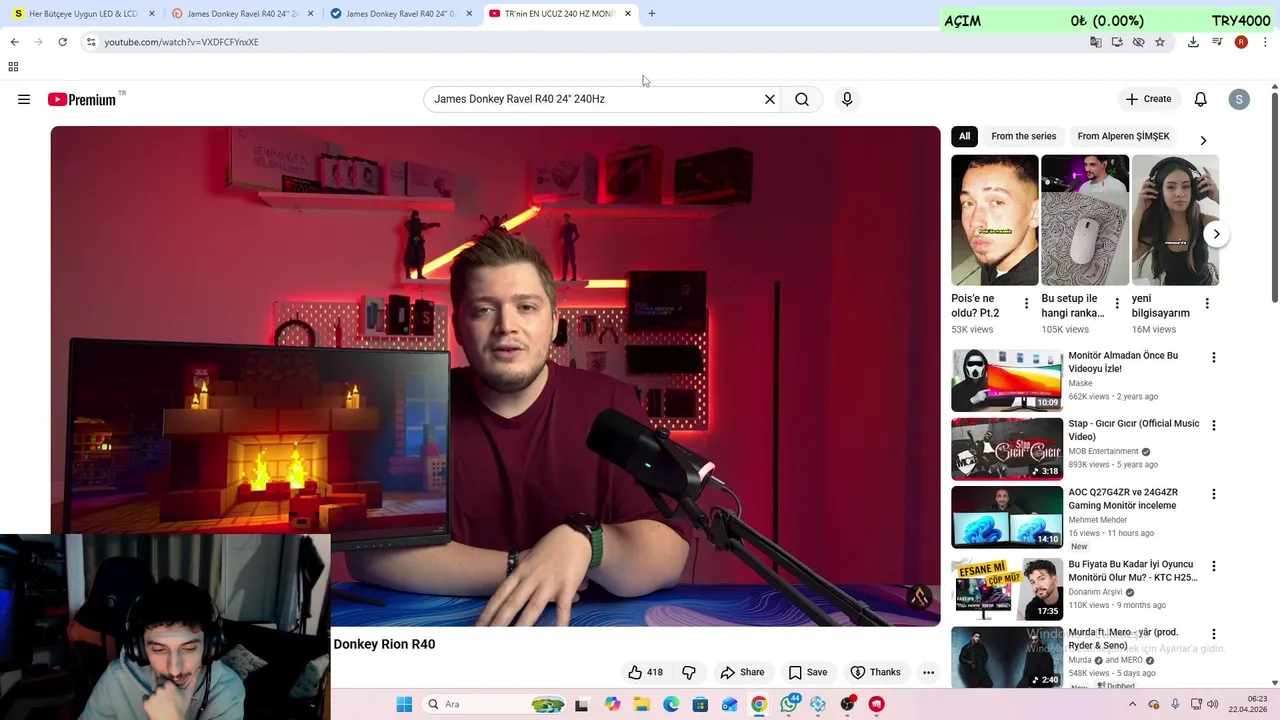Open the Chrome three-dot menu

tap(1265, 42)
